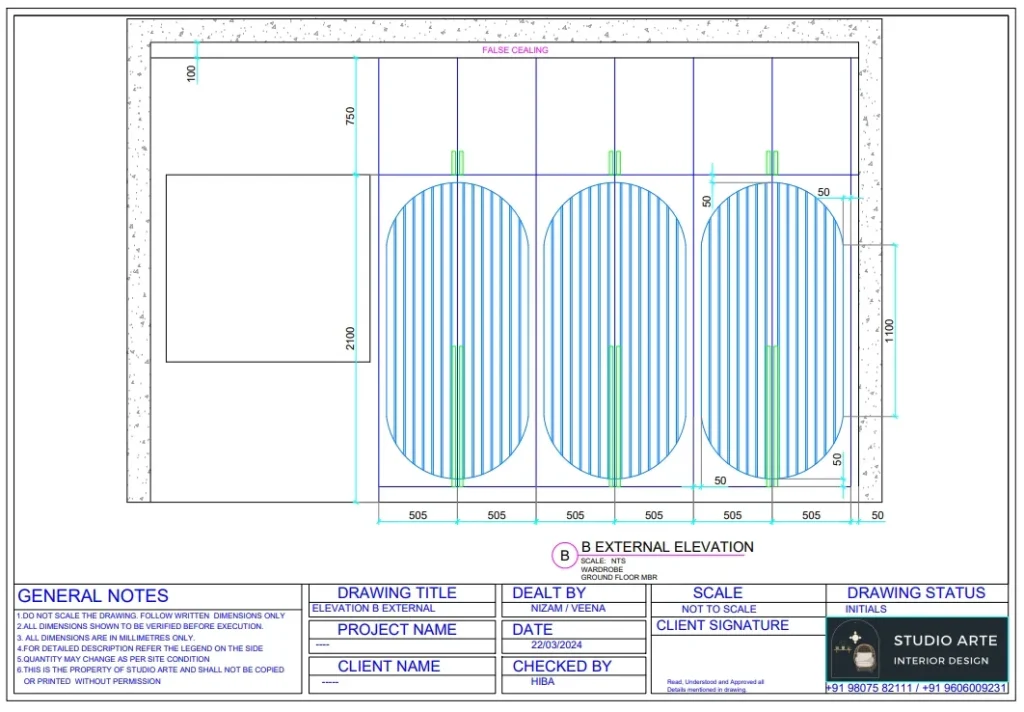
Task: Select the rightmost fluted oval wardrobe panel
Action: point(772,330)
